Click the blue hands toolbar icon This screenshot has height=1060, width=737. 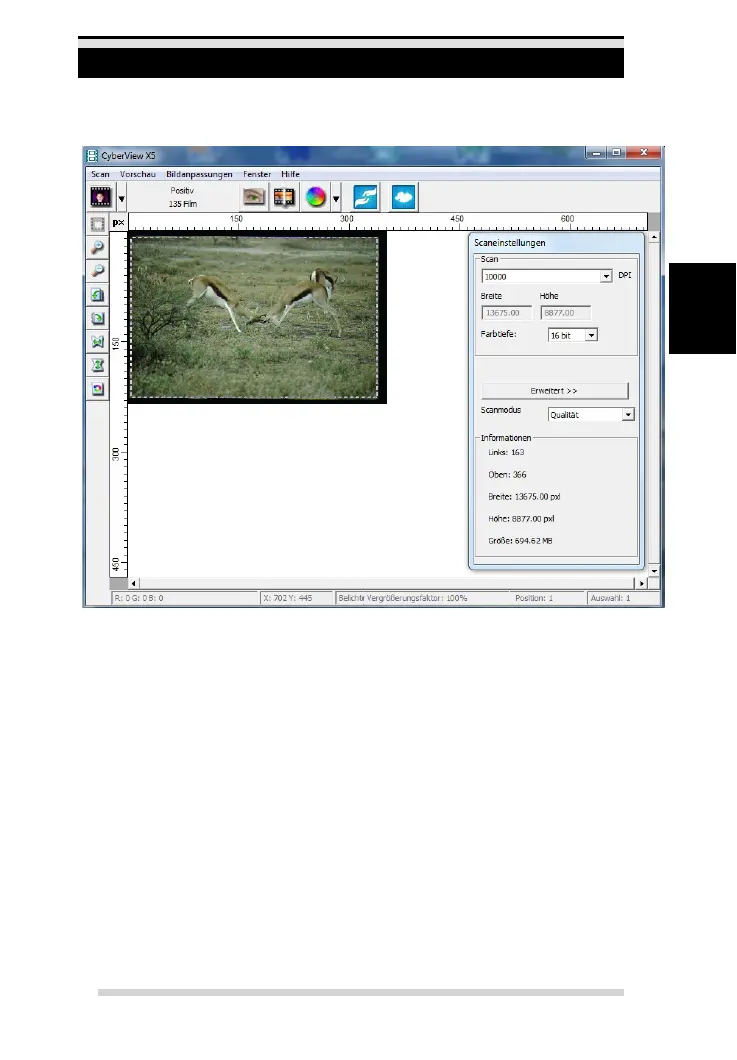pyautogui.click(x=366, y=197)
